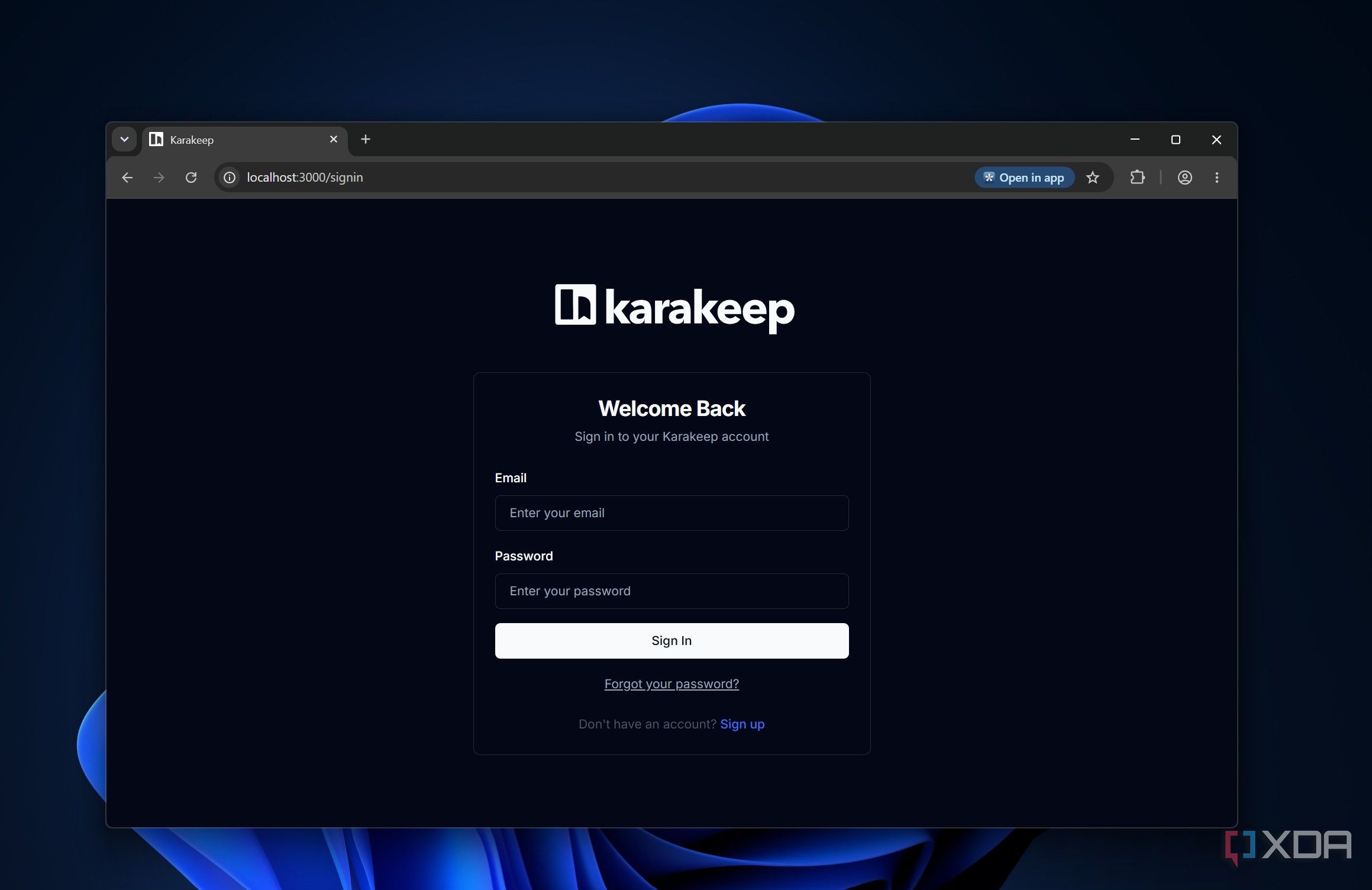Follow the Sign up link
Image resolution: width=1372 pixels, height=890 pixels.
coord(742,724)
